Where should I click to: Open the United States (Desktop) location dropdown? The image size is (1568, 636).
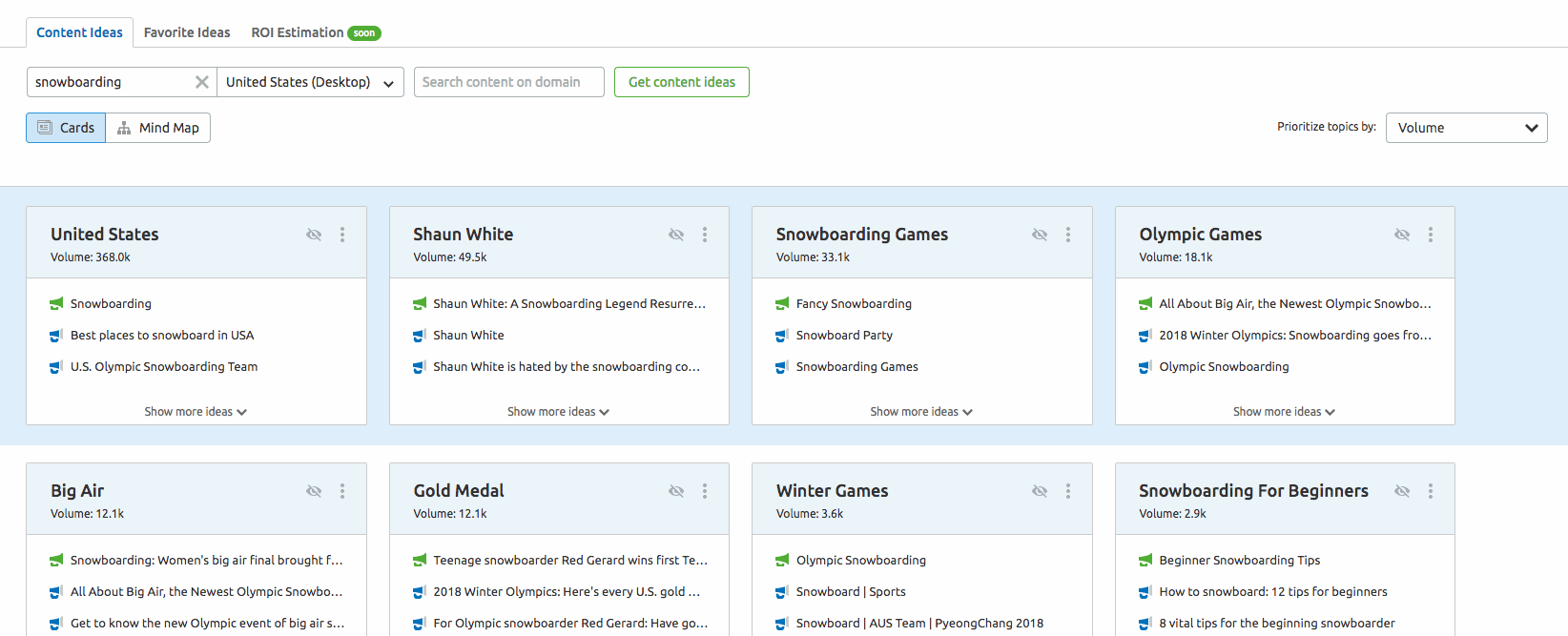311,82
